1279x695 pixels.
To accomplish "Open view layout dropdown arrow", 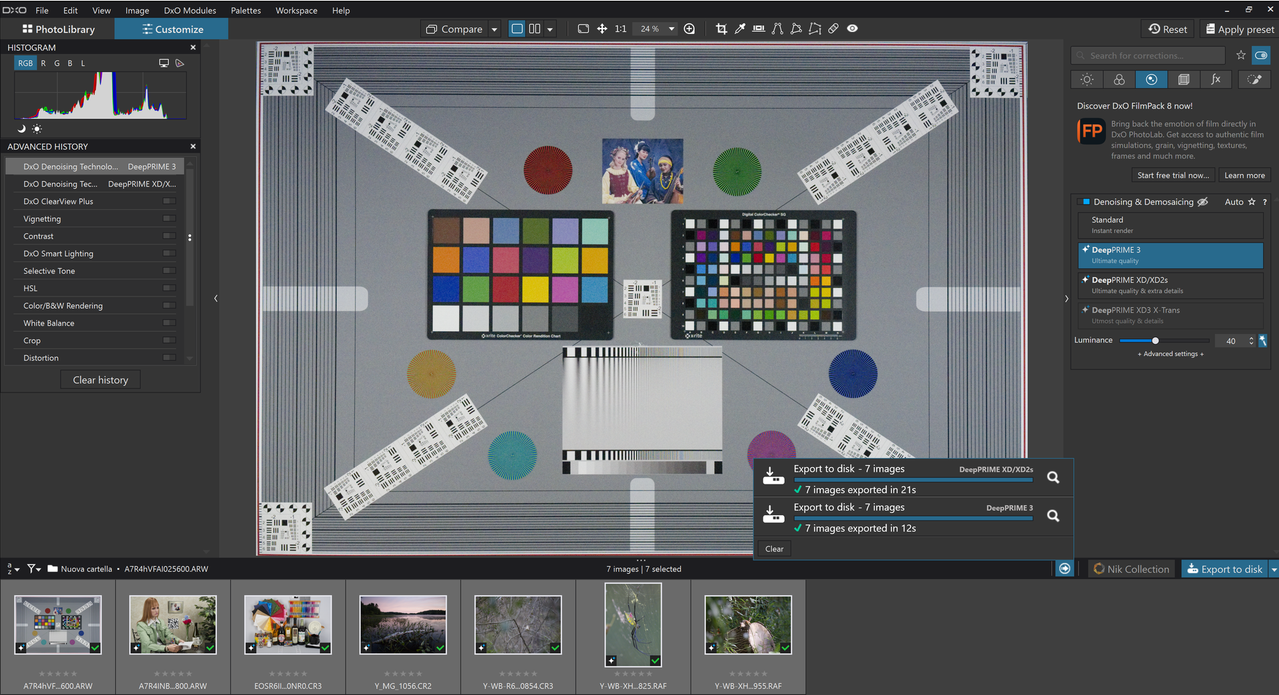I will point(550,29).
